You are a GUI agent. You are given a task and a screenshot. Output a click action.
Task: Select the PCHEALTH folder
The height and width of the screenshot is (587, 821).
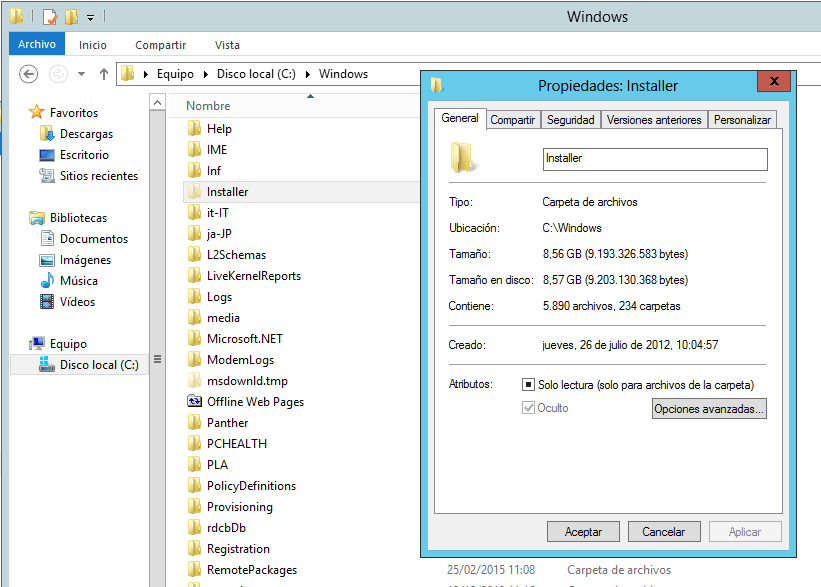click(227, 444)
